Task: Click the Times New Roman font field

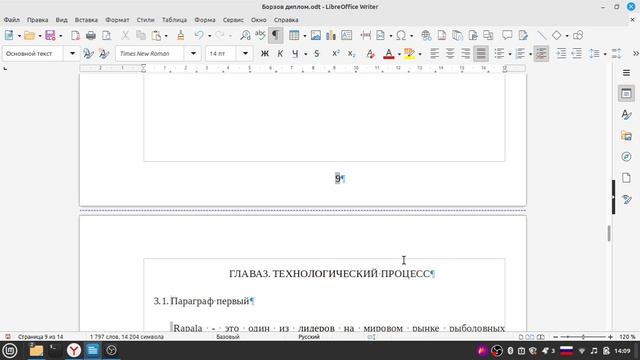Action: click(x=151, y=53)
